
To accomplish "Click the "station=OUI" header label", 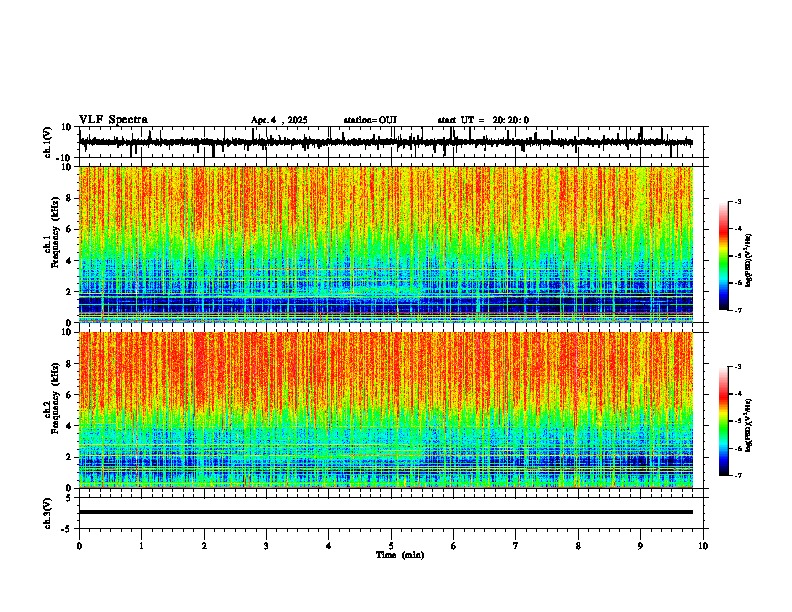I will (x=370, y=120).
